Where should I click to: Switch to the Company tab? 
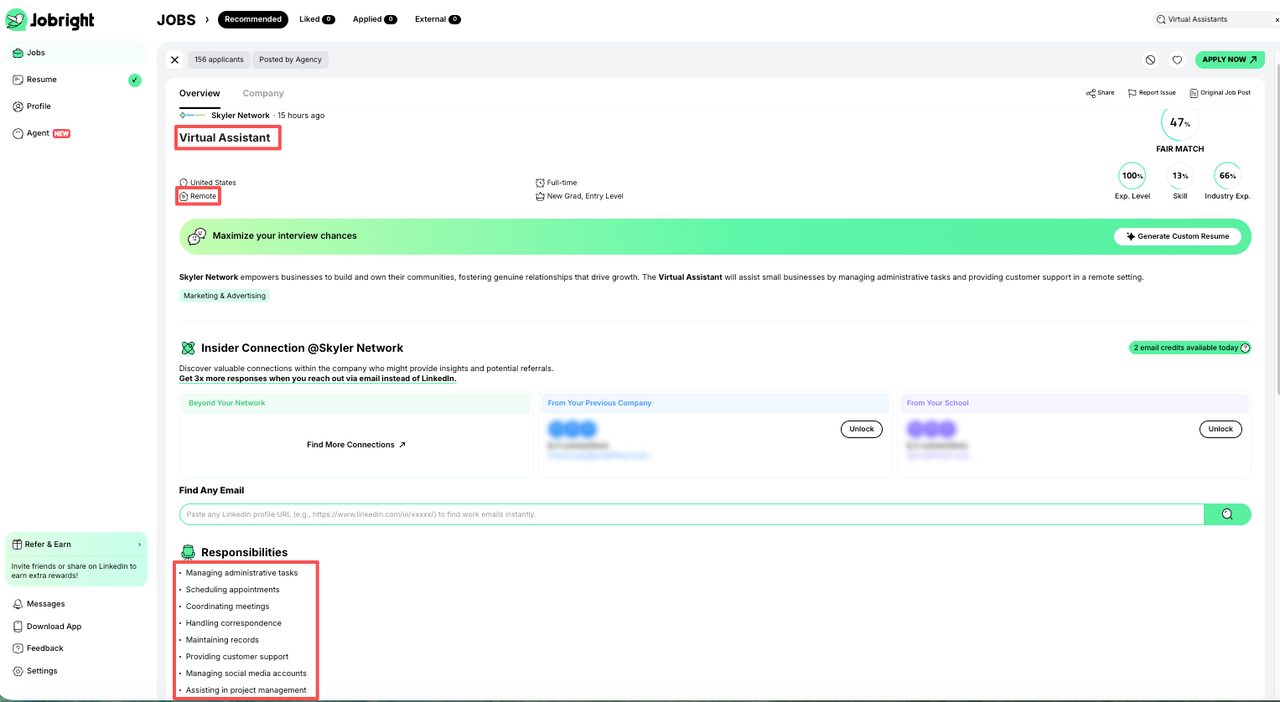pos(263,93)
